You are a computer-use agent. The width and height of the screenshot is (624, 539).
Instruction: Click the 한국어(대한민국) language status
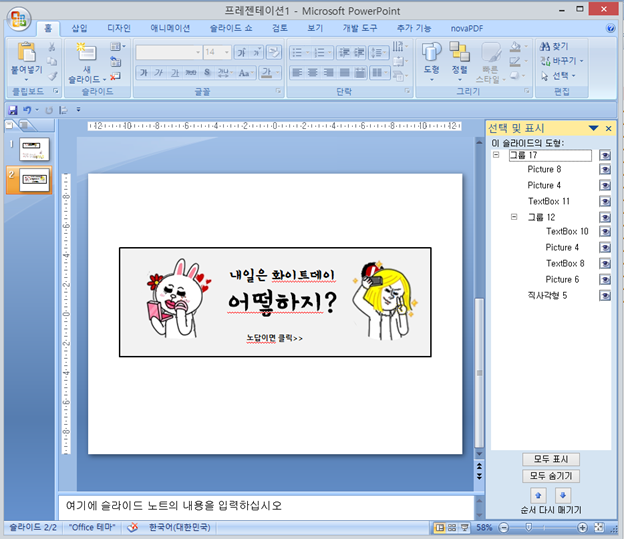179,527
